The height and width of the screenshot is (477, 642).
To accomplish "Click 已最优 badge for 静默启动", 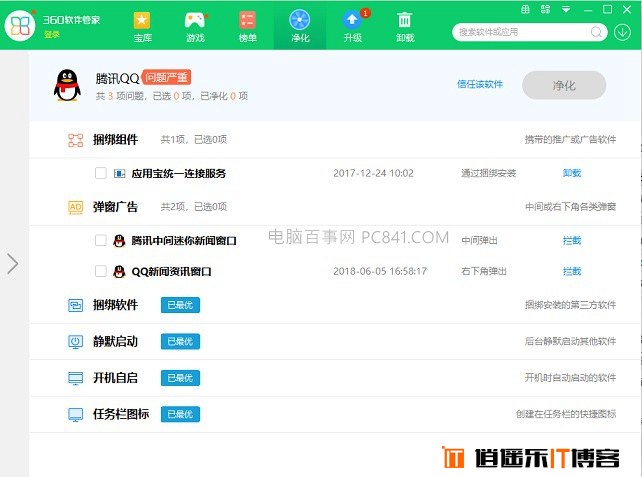I will 180,341.
